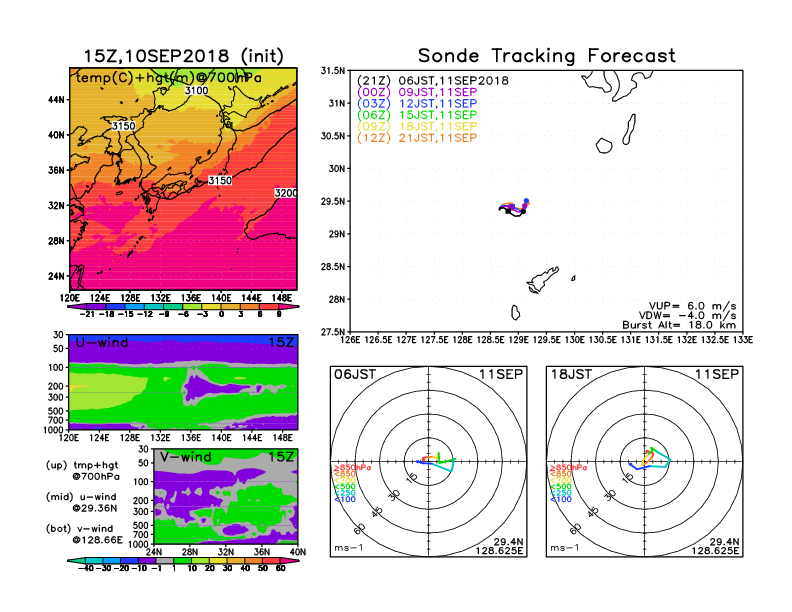Click "ms-1" unit in 06JST hodograph

(x=349, y=548)
